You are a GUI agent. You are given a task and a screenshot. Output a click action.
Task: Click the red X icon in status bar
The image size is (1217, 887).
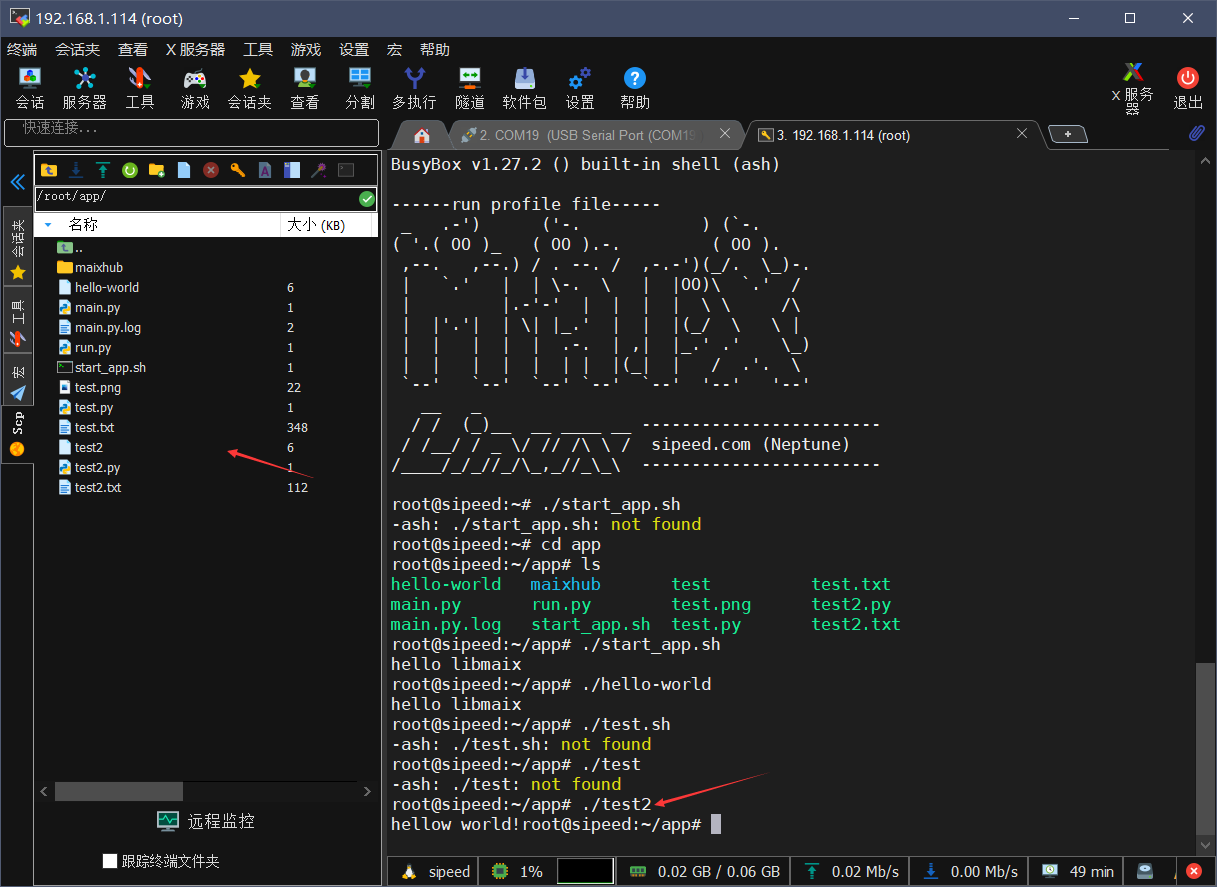[x=1193, y=871]
